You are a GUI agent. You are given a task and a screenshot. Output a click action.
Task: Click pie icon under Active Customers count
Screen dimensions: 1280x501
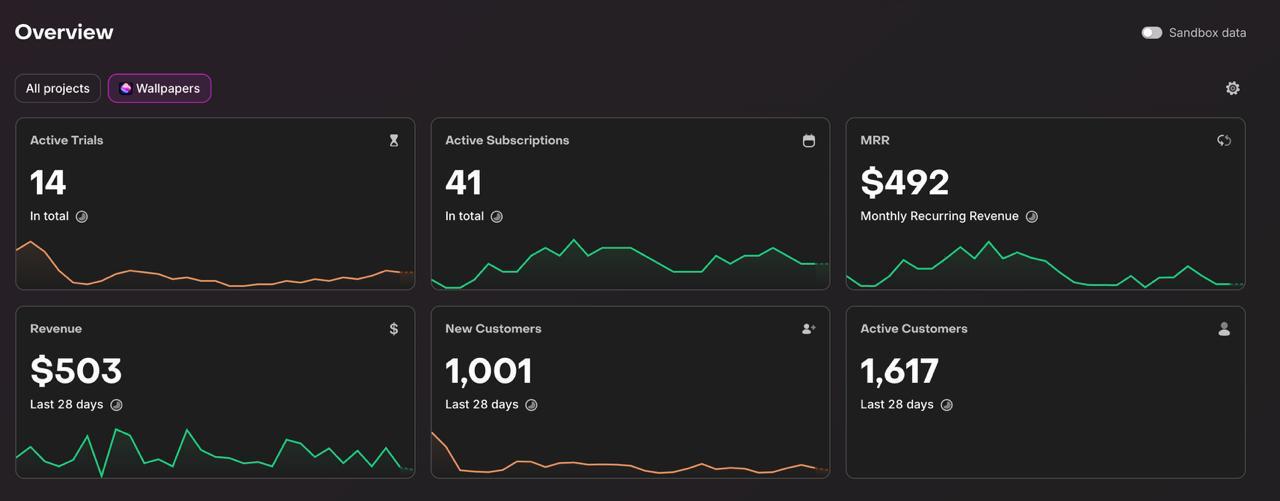(x=946, y=405)
